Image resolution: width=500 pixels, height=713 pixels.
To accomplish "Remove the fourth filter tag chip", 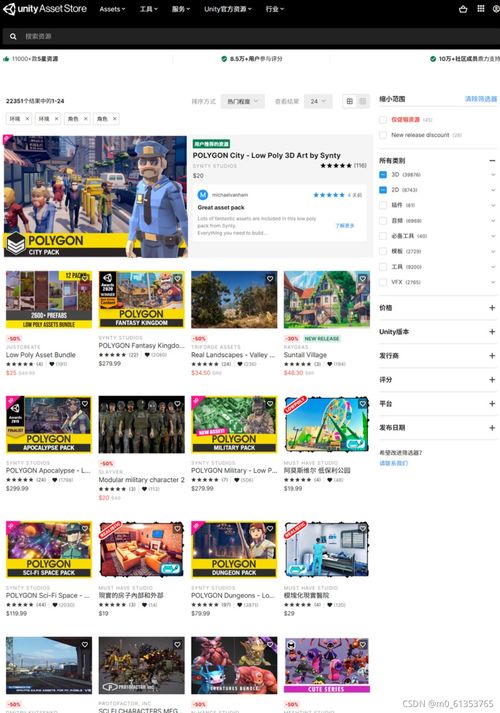I will point(115,119).
